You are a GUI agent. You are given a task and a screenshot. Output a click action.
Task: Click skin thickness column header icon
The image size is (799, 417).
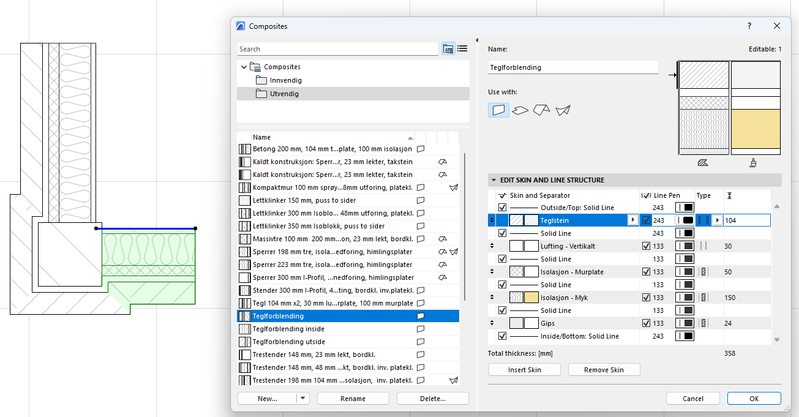(729, 196)
